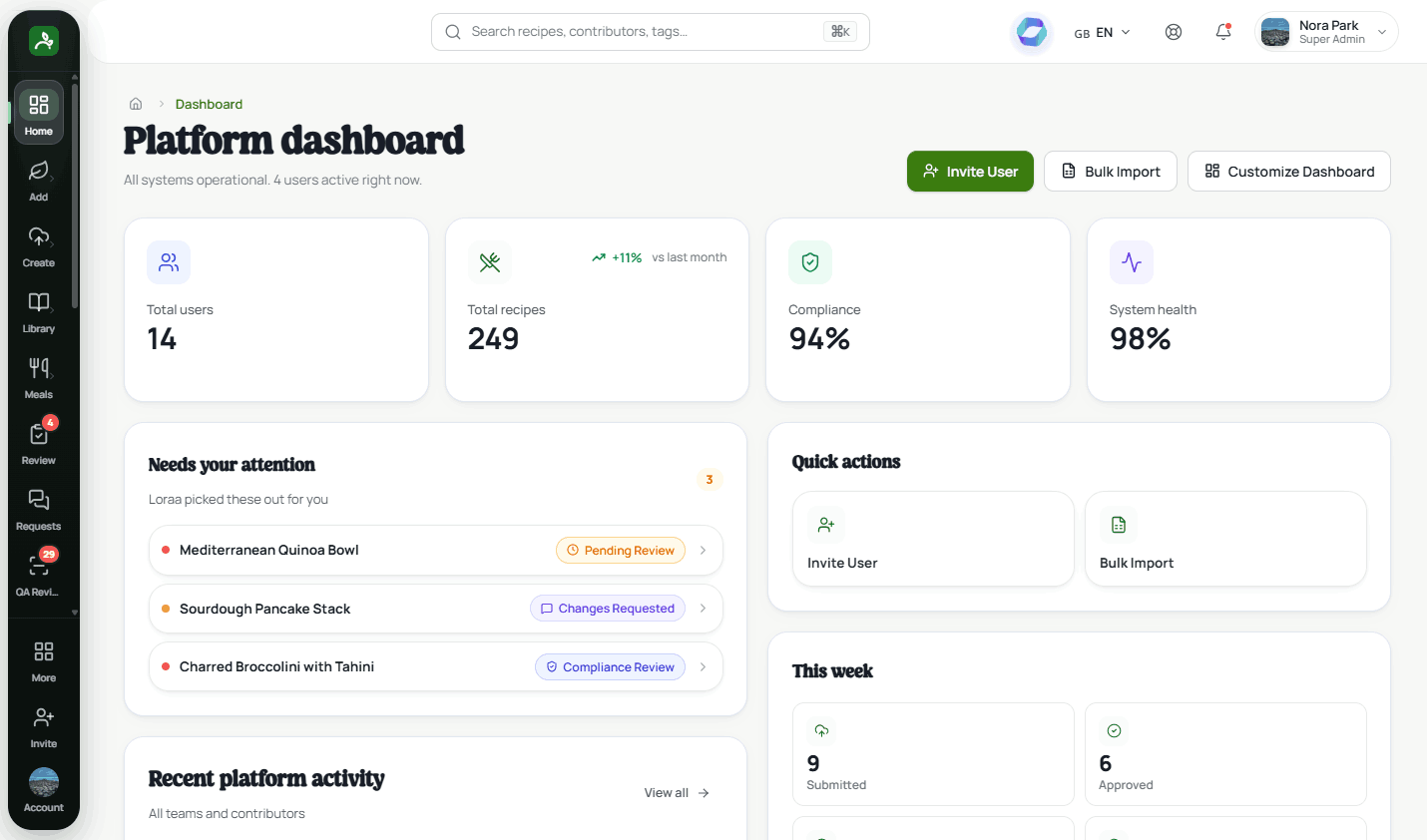Image resolution: width=1427 pixels, height=840 pixels.
Task: Expand Mediterranean Quinoa Bowl row chevron
Action: point(704,551)
